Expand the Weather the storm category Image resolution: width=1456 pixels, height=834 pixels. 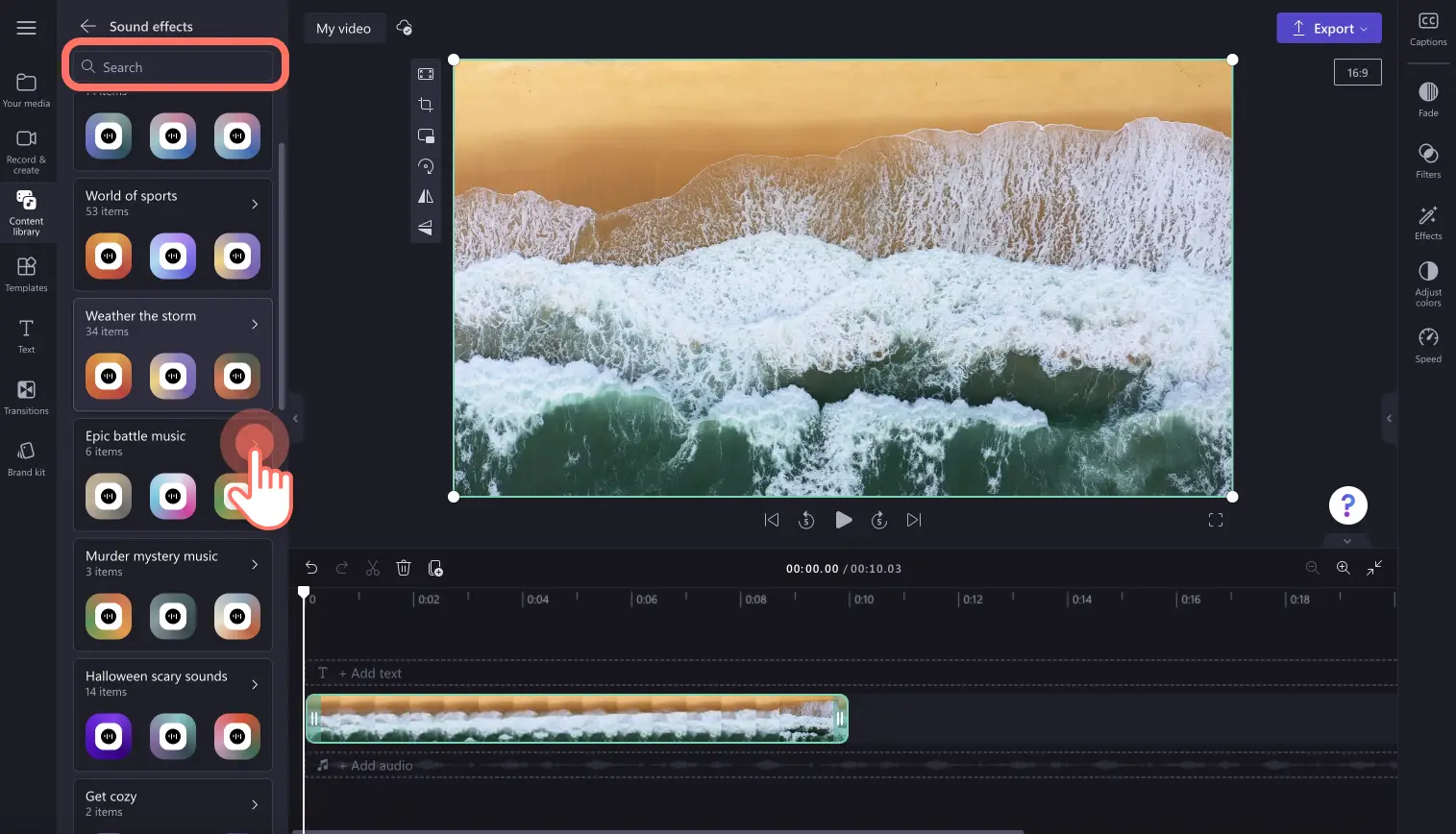point(173,323)
